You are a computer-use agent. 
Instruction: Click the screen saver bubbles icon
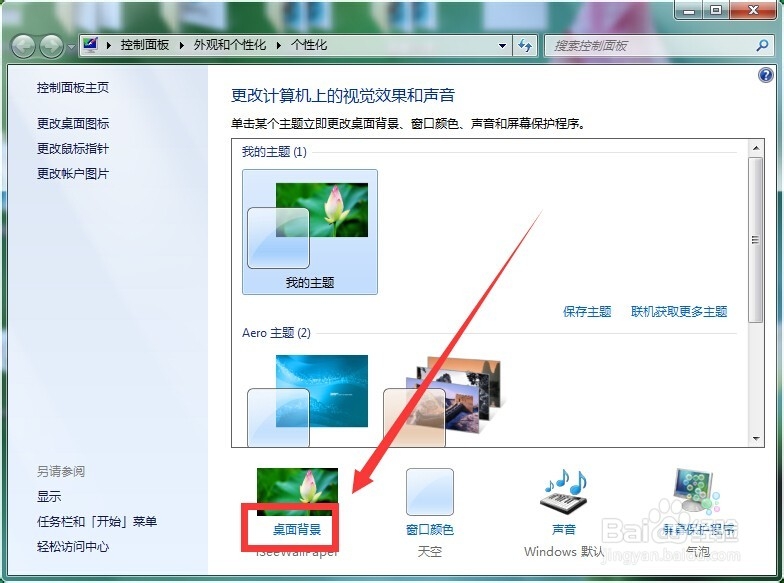tap(697, 490)
